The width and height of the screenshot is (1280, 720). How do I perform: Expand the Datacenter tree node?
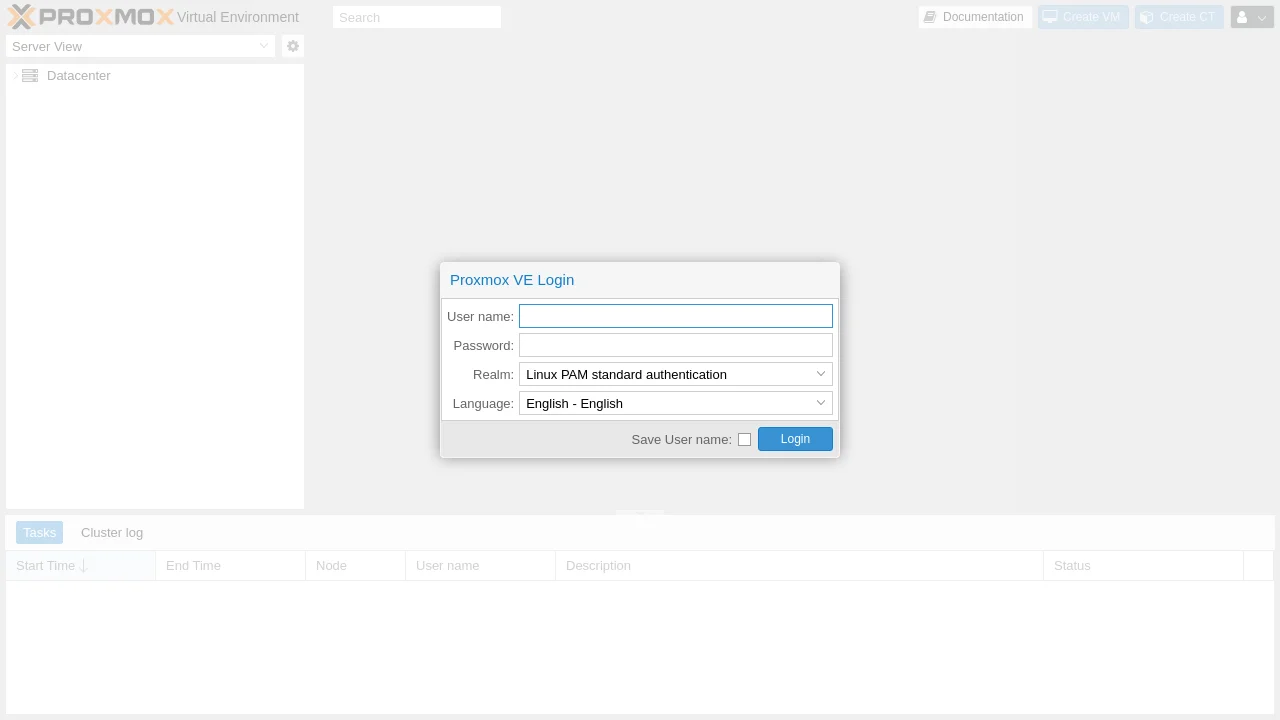[15, 76]
